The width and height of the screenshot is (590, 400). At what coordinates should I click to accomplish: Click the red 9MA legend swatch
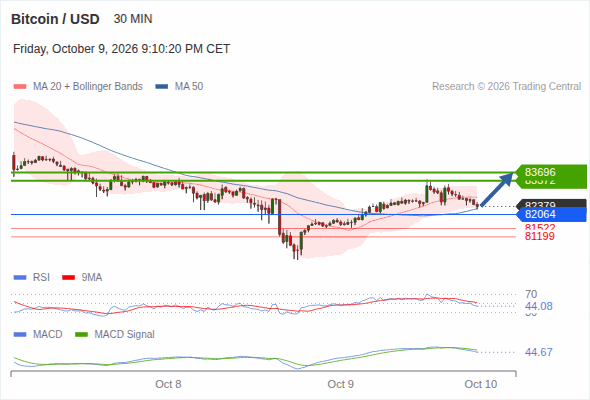[x=68, y=278]
